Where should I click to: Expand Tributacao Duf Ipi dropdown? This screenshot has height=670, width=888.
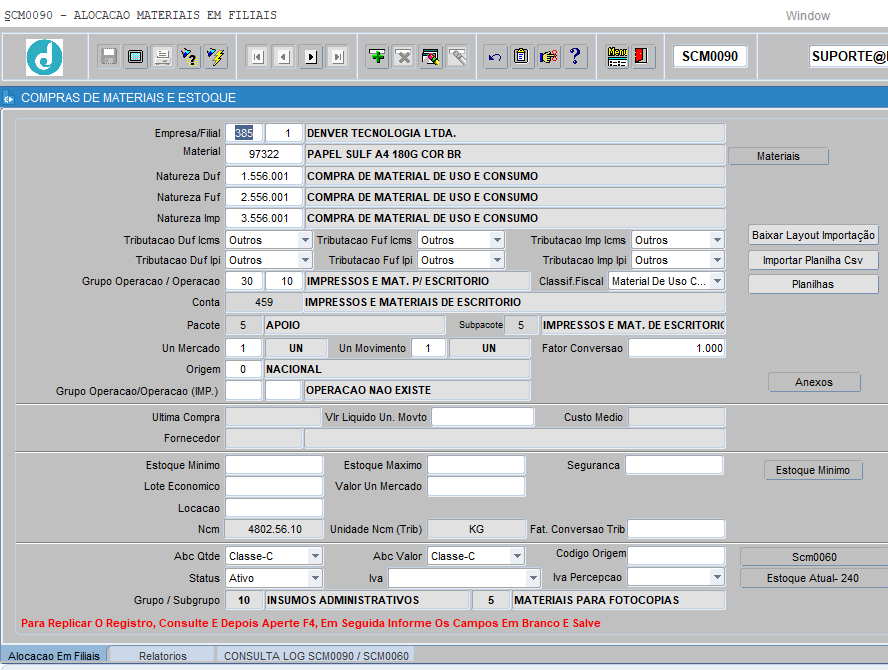305,260
